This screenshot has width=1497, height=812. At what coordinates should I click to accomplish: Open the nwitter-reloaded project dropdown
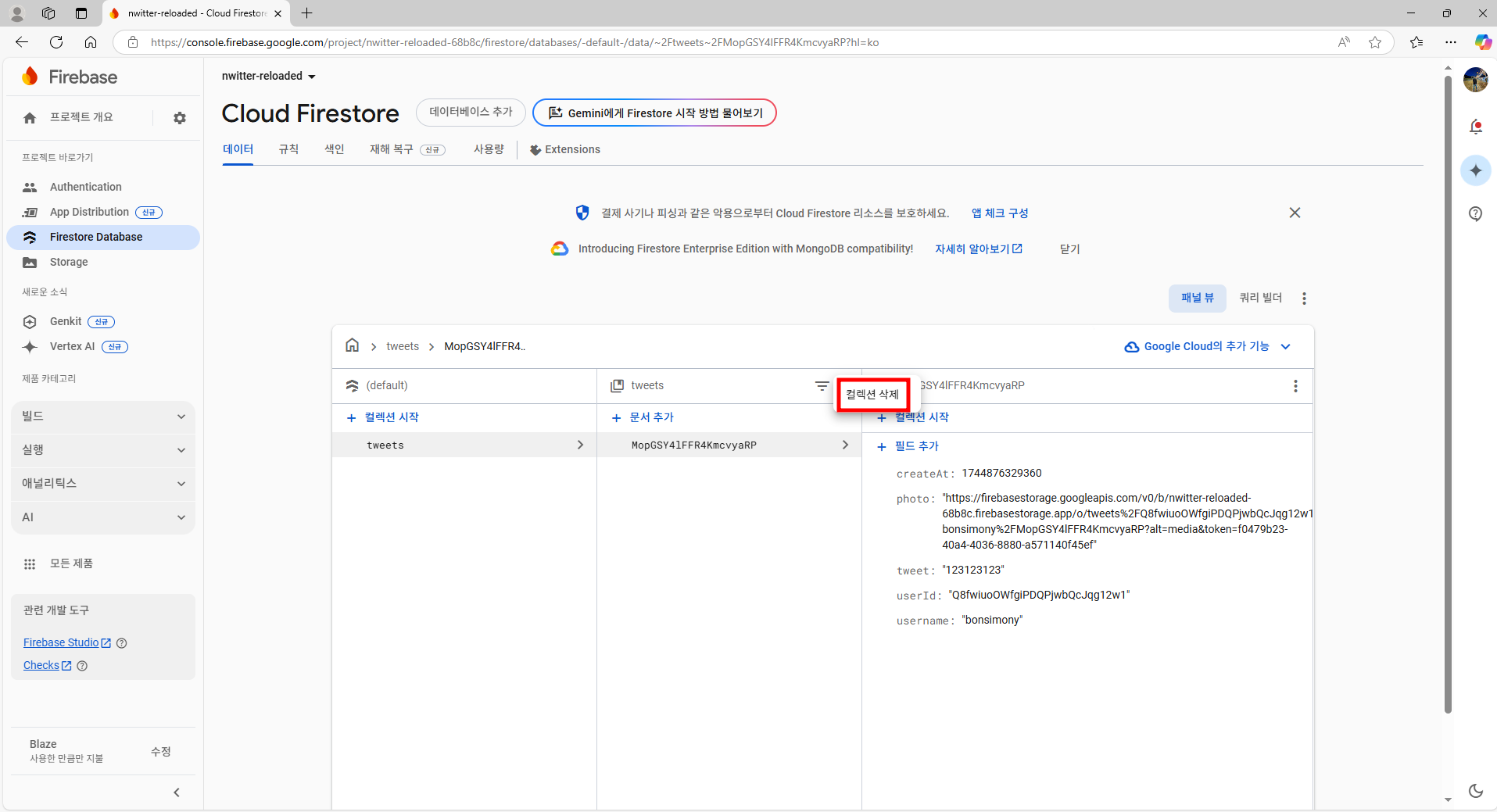[269, 76]
